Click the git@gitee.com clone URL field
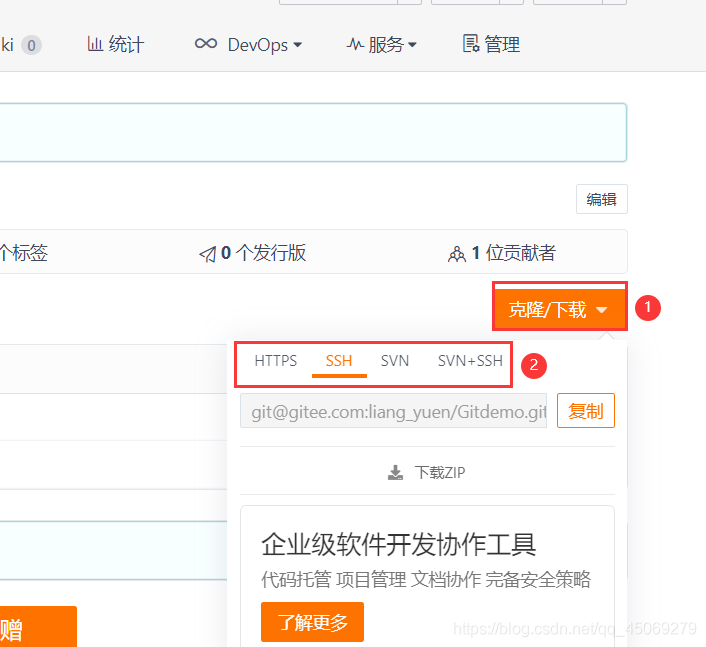 coord(393,411)
